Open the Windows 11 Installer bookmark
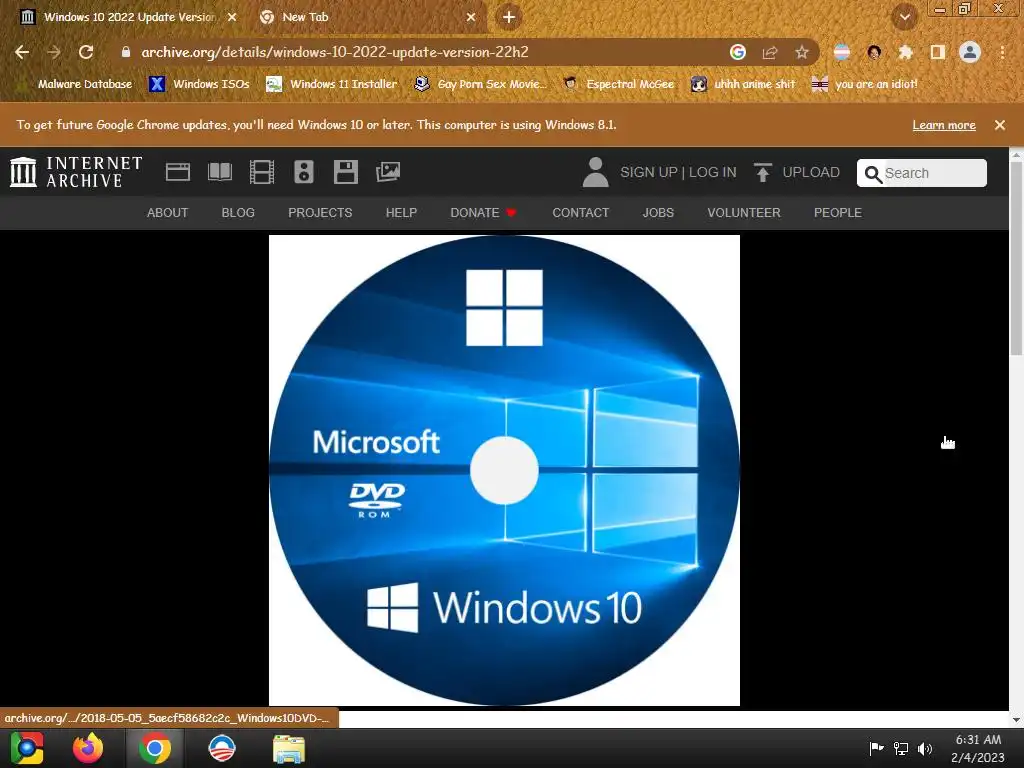This screenshot has height=768, width=1024. [x=332, y=84]
